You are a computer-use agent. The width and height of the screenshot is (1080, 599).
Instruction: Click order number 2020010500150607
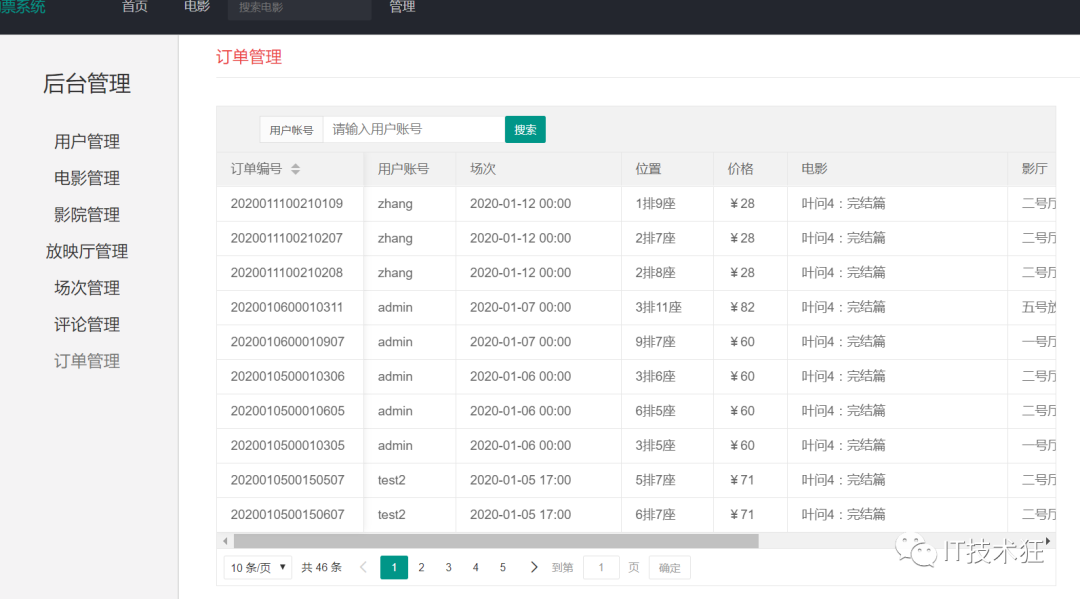pos(287,514)
